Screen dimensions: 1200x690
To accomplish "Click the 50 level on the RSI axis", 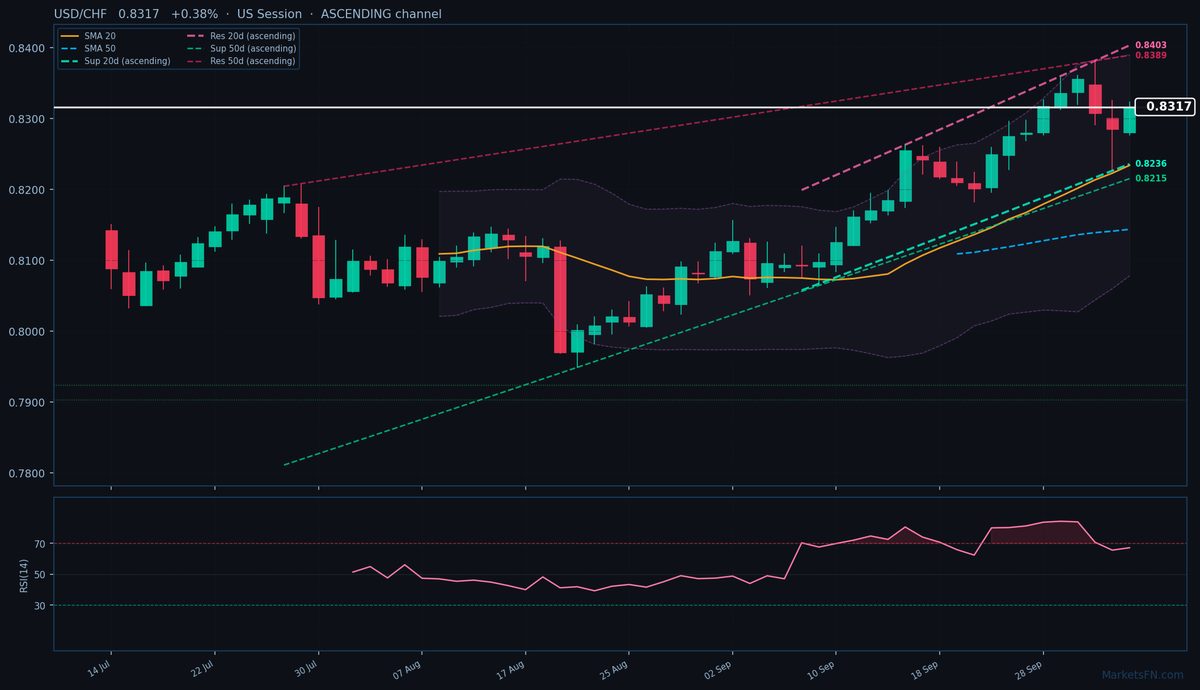I will point(40,575).
